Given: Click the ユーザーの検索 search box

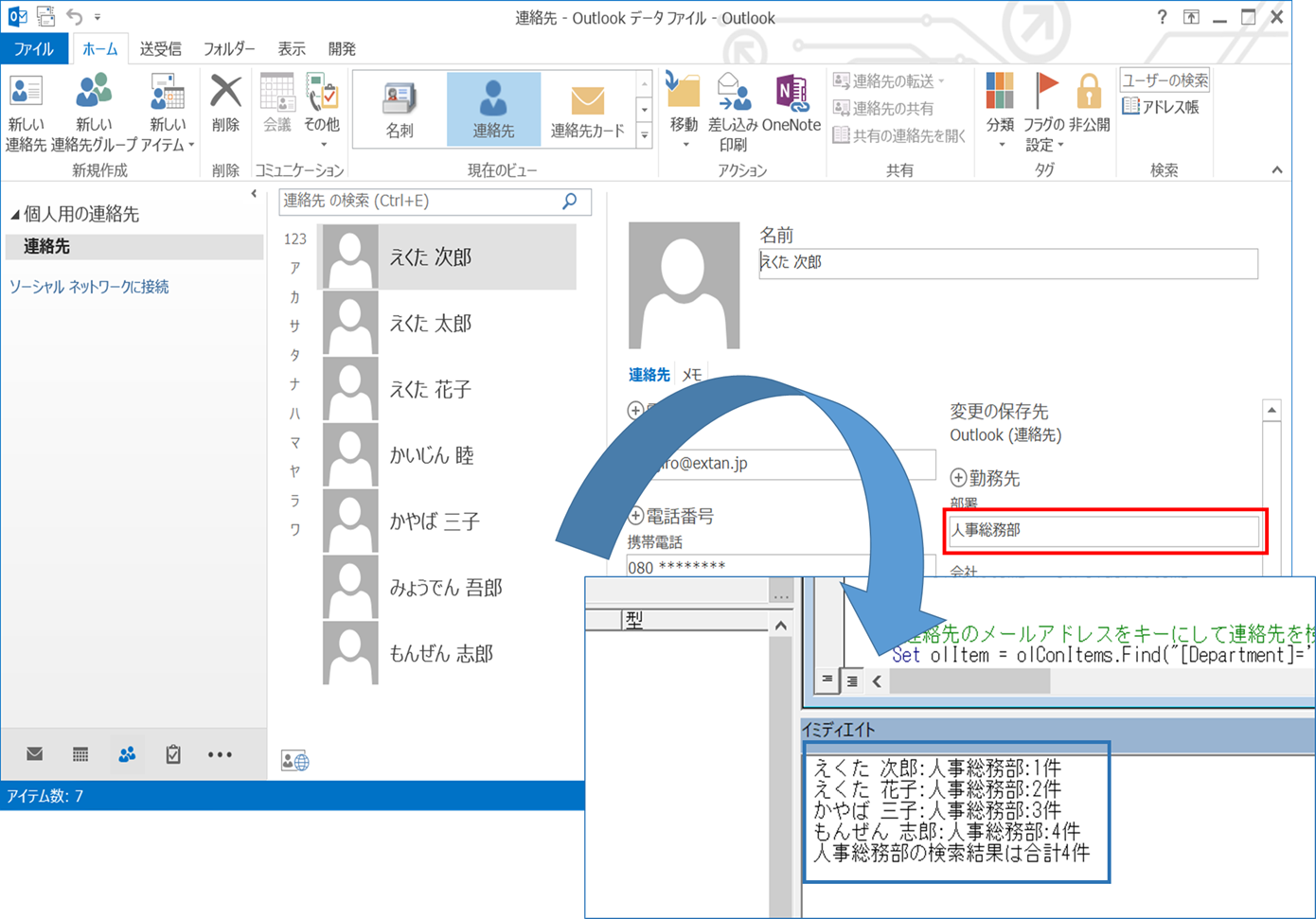Looking at the screenshot, I should (1165, 80).
